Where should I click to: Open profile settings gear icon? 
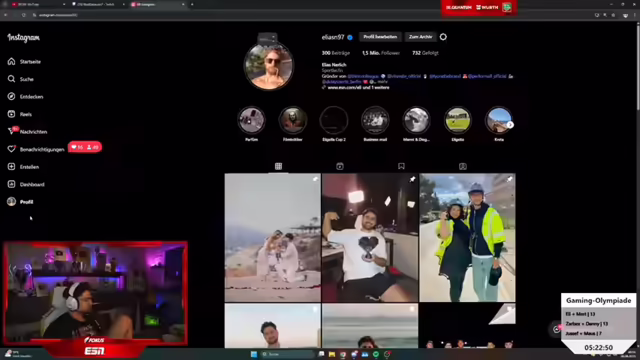coord(443,37)
